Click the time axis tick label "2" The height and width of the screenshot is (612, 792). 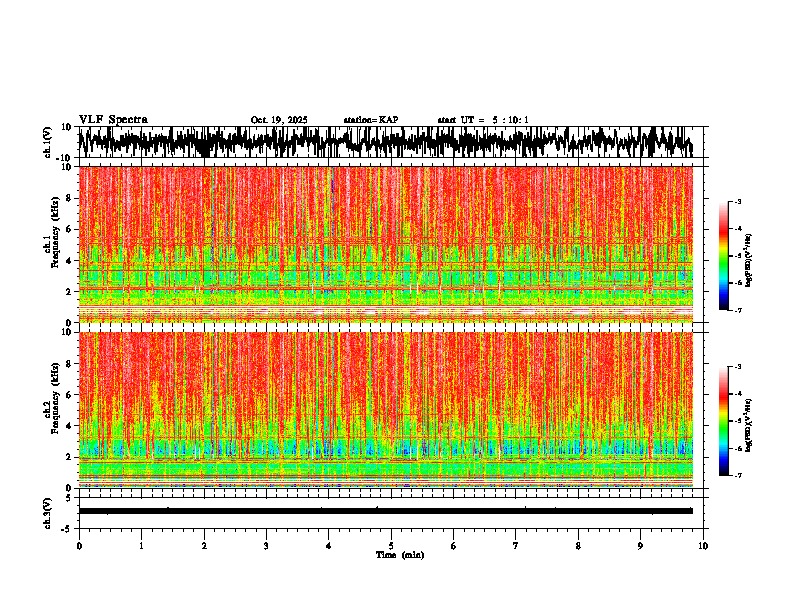click(204, 546)
